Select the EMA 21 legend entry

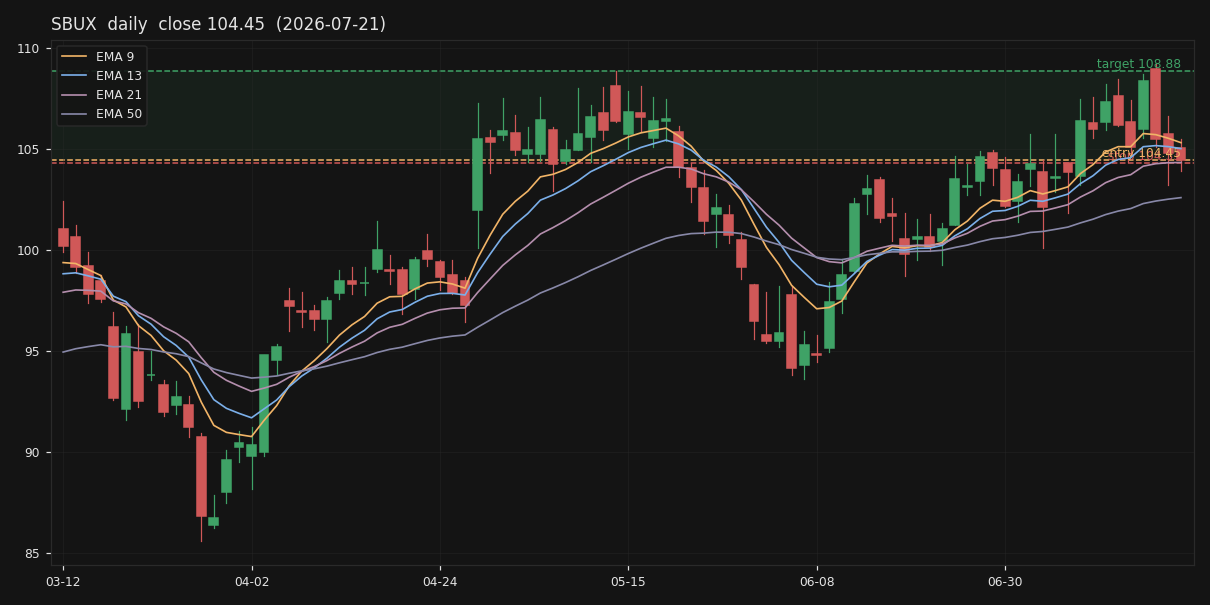point(102,95)
